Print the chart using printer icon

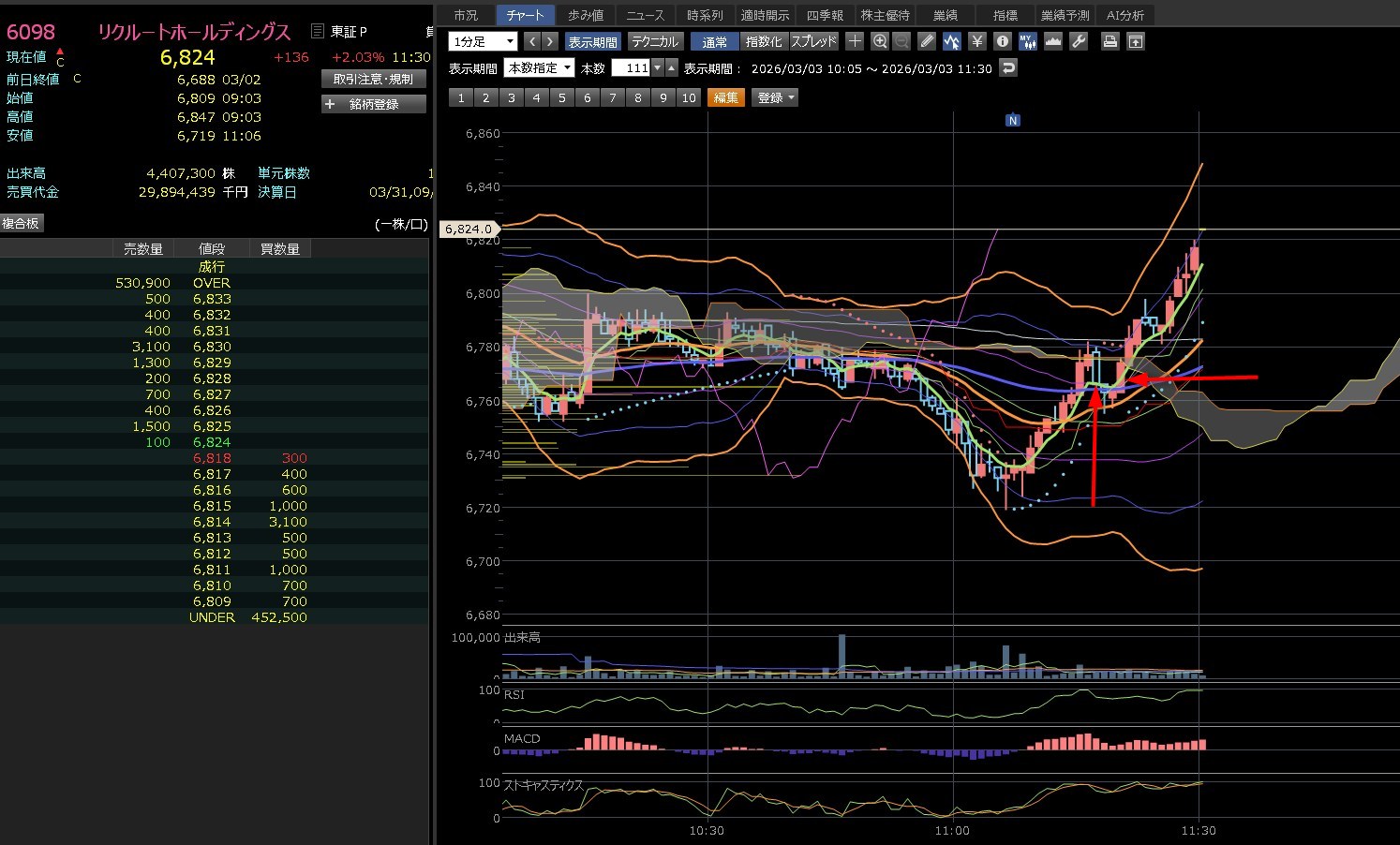point(1110,41)
